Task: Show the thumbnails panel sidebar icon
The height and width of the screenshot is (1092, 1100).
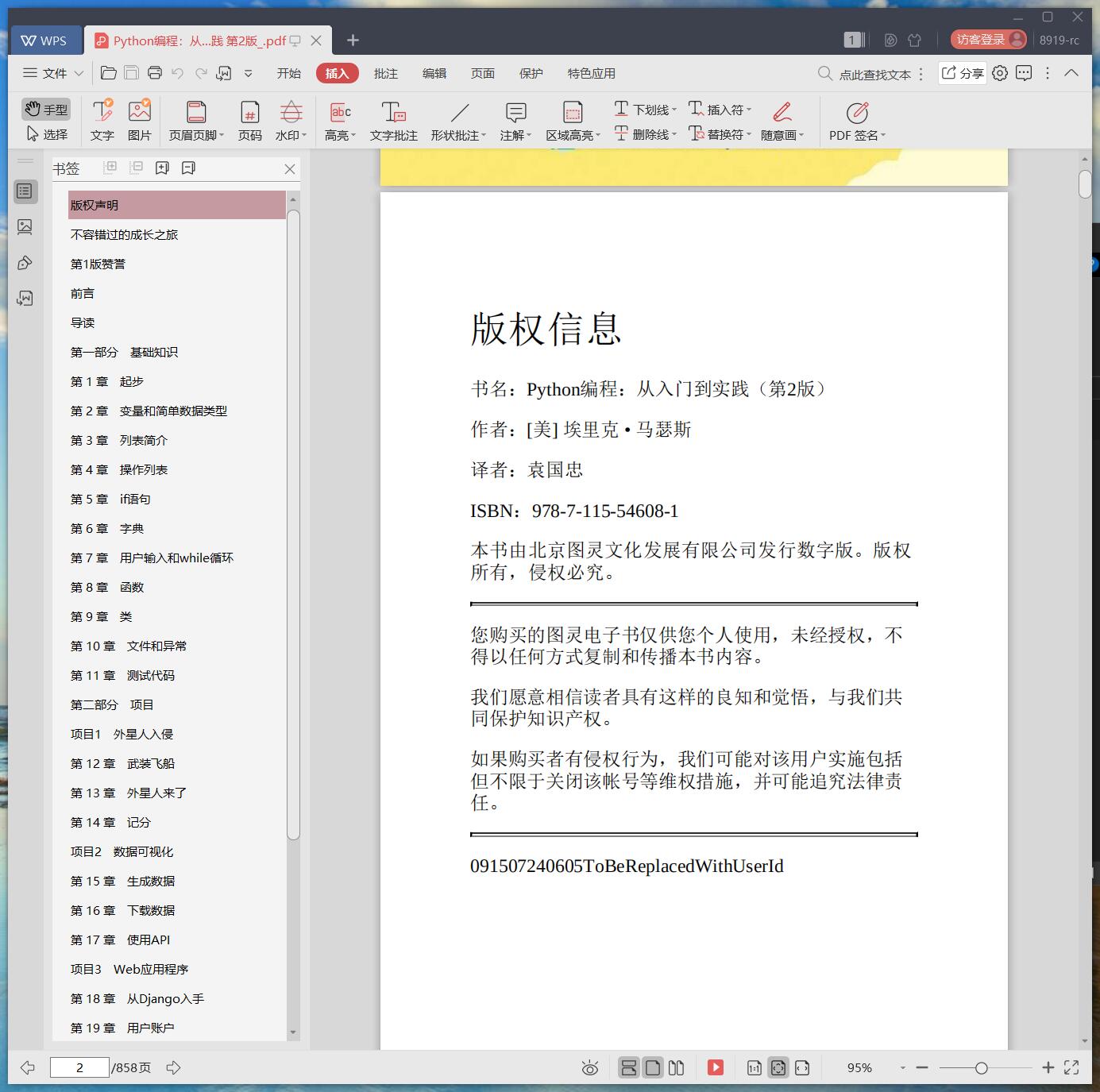Action: (x=25, y=227)
